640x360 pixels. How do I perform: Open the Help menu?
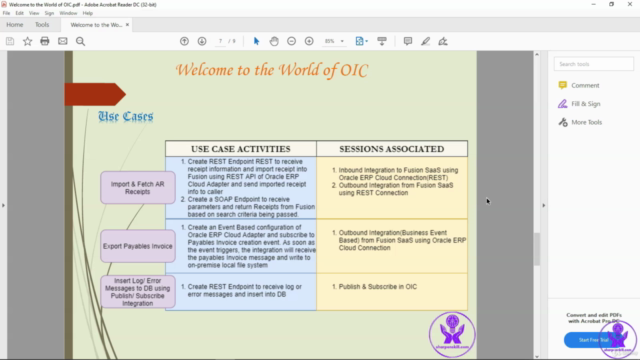coord(87,13)
